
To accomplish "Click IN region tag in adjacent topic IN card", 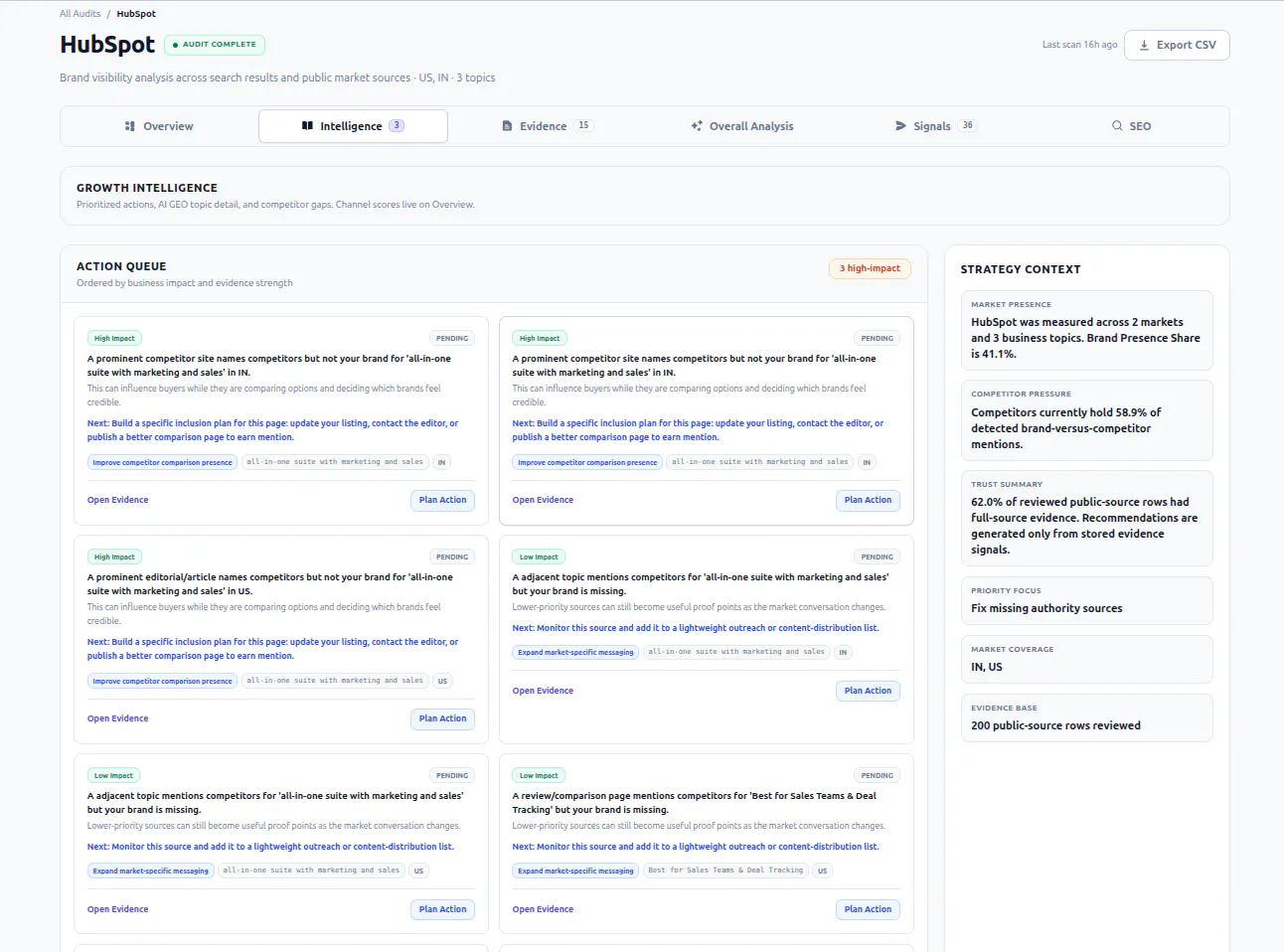I will (x=843, y=653).
